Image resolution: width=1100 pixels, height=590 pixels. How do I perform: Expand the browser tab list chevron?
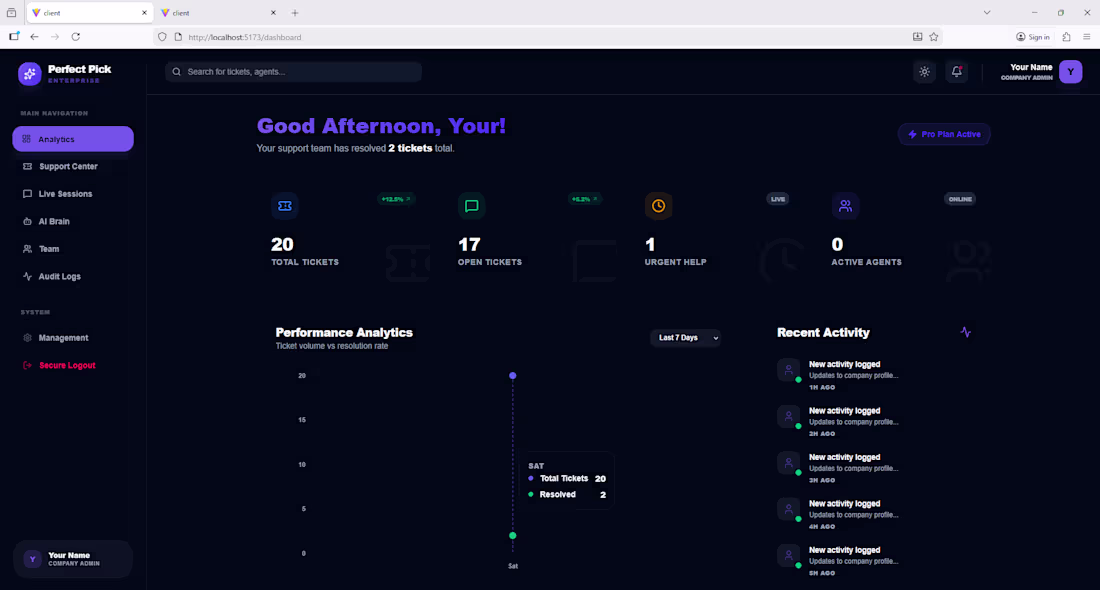click(x=986, y=13)
